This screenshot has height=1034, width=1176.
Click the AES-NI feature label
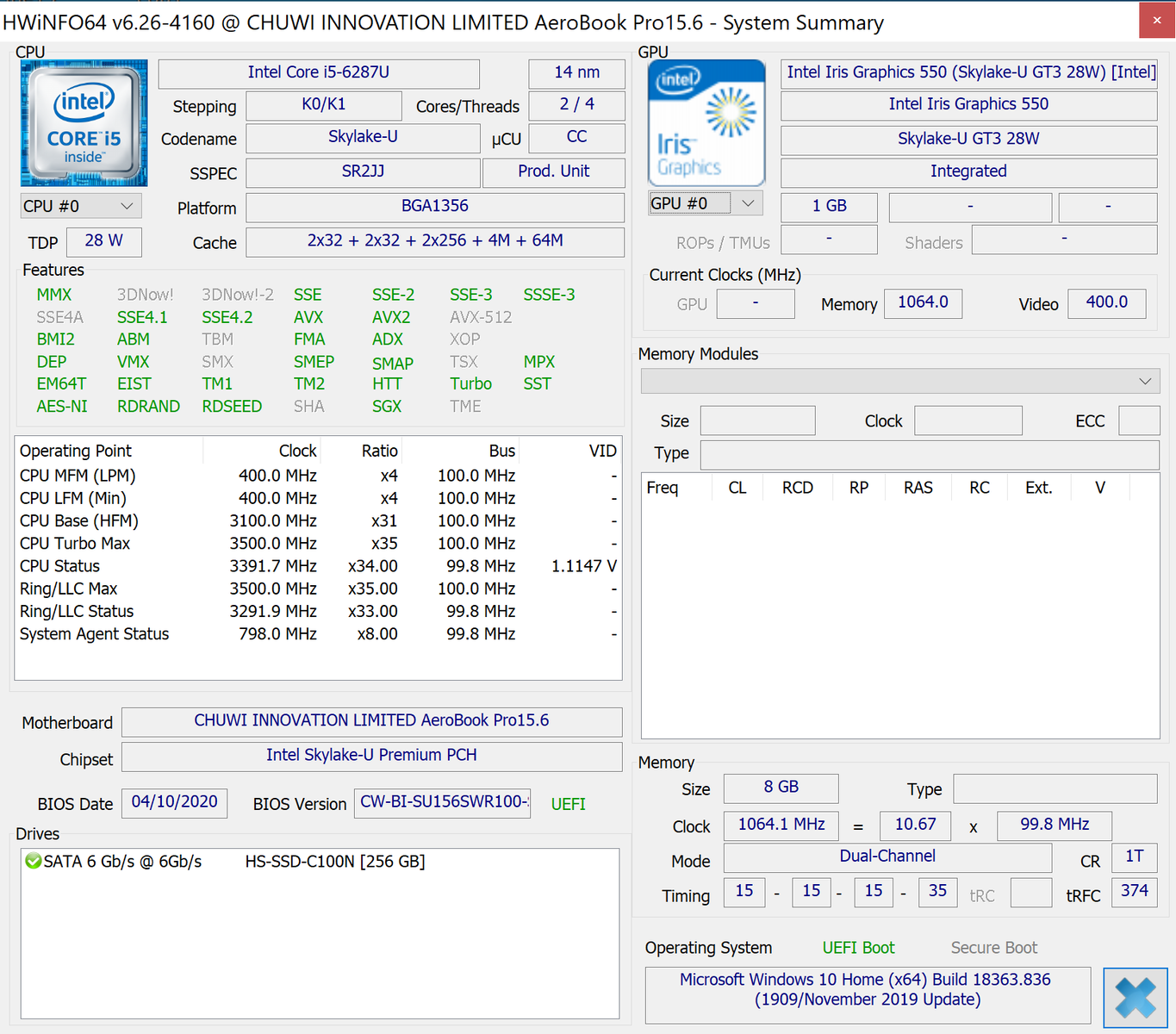click(x=62, y=406)
